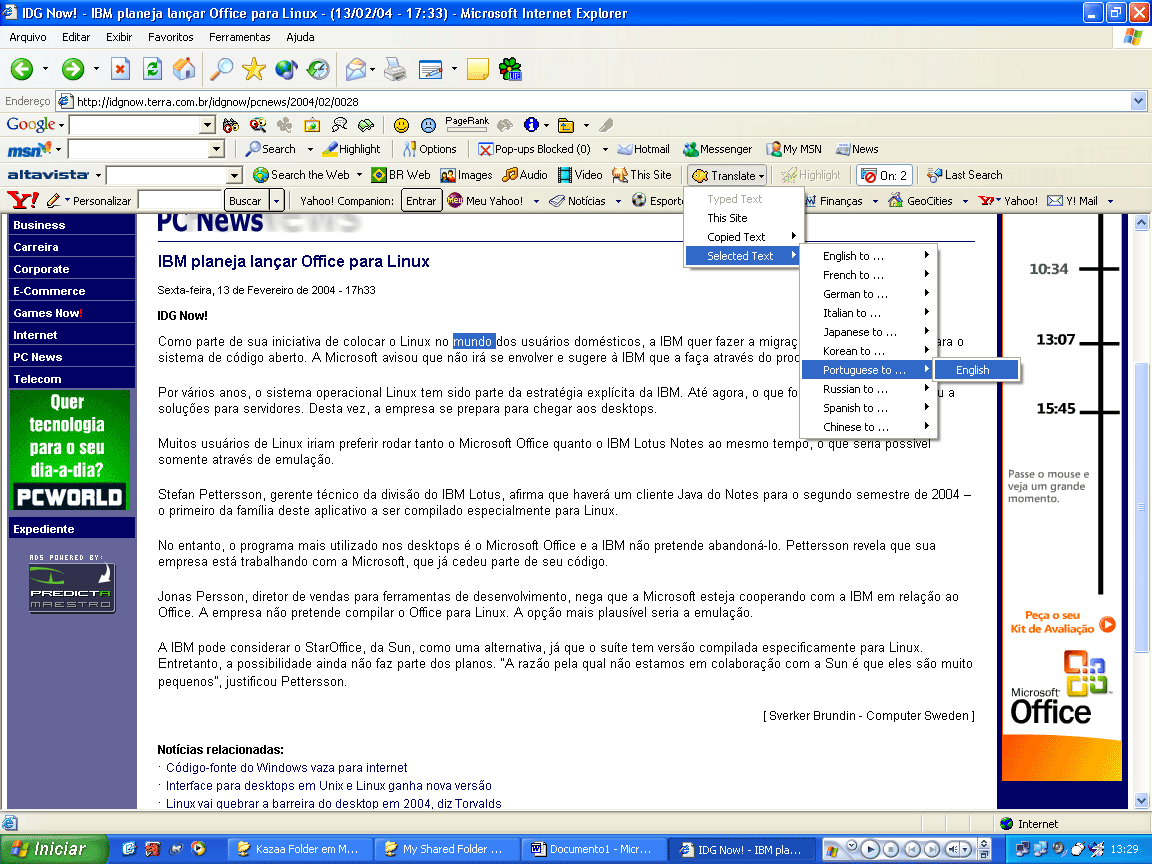Viewport: 1152px width, 864px height.
Task: Expand Pop-ups Blocked dropdown arrow
Action: point(605,149)
